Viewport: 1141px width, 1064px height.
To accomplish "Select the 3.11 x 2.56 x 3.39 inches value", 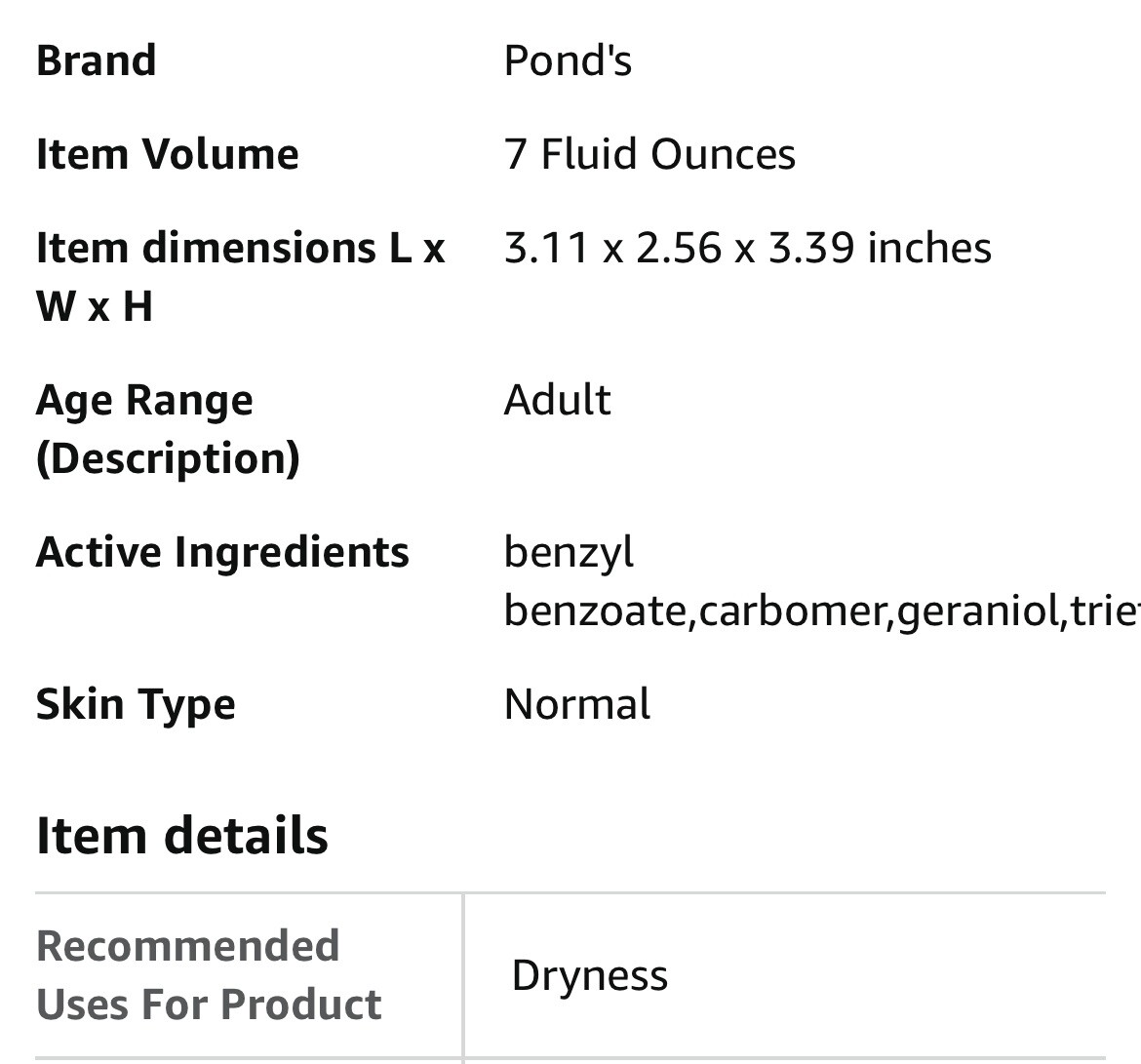I will point(747,248).
